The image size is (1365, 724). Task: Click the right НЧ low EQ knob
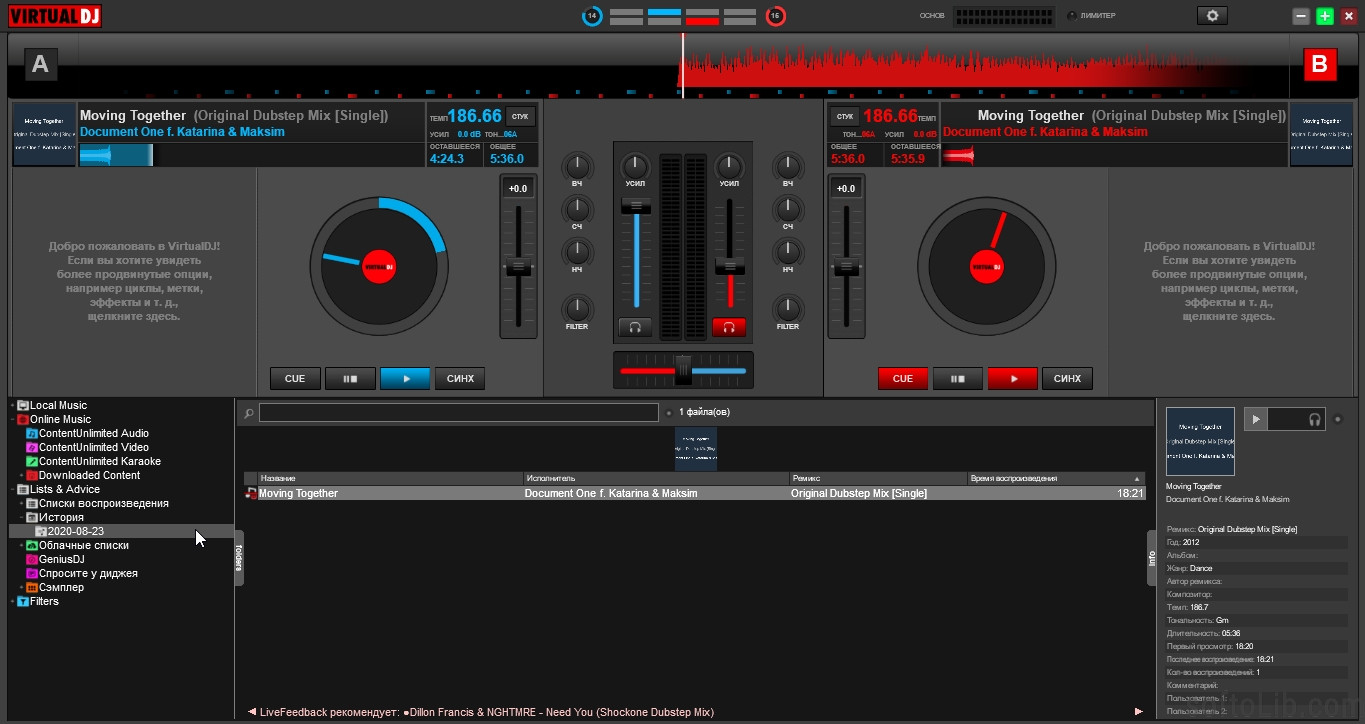click(x=788, y=252)
